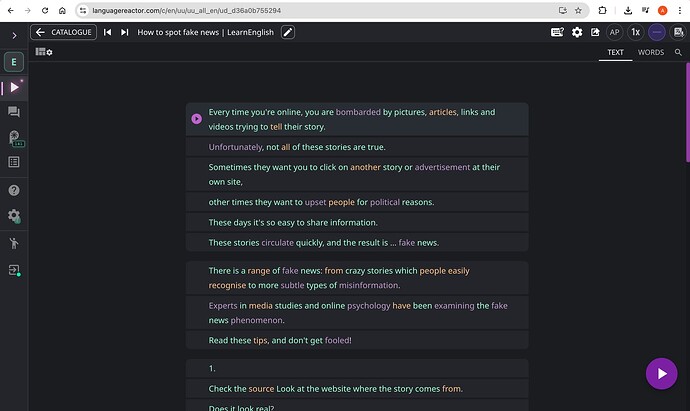
Task: Click the sign-out icon in the sidebar
Action: (x=14, y=270)
